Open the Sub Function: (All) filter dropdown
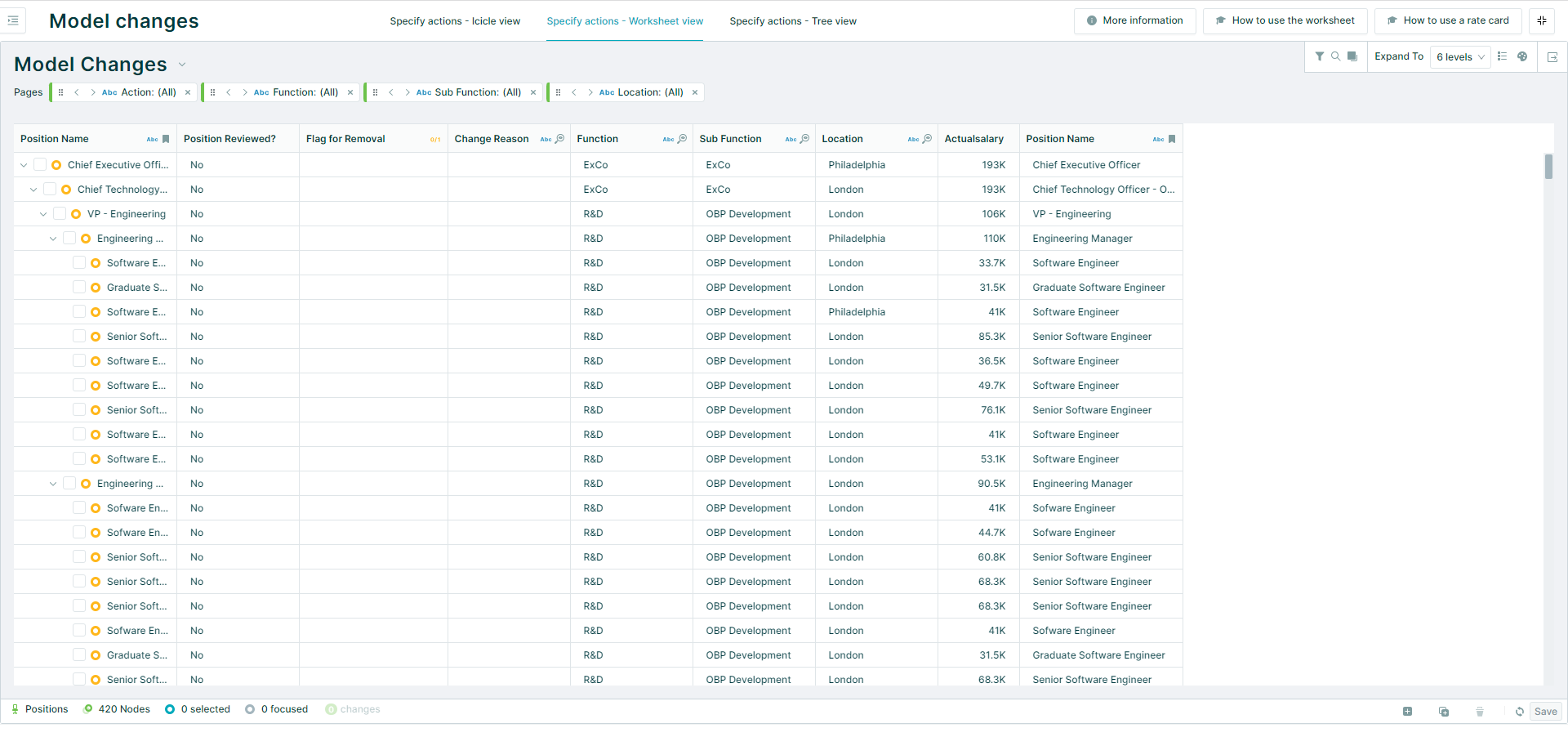 tap(478, 92)
